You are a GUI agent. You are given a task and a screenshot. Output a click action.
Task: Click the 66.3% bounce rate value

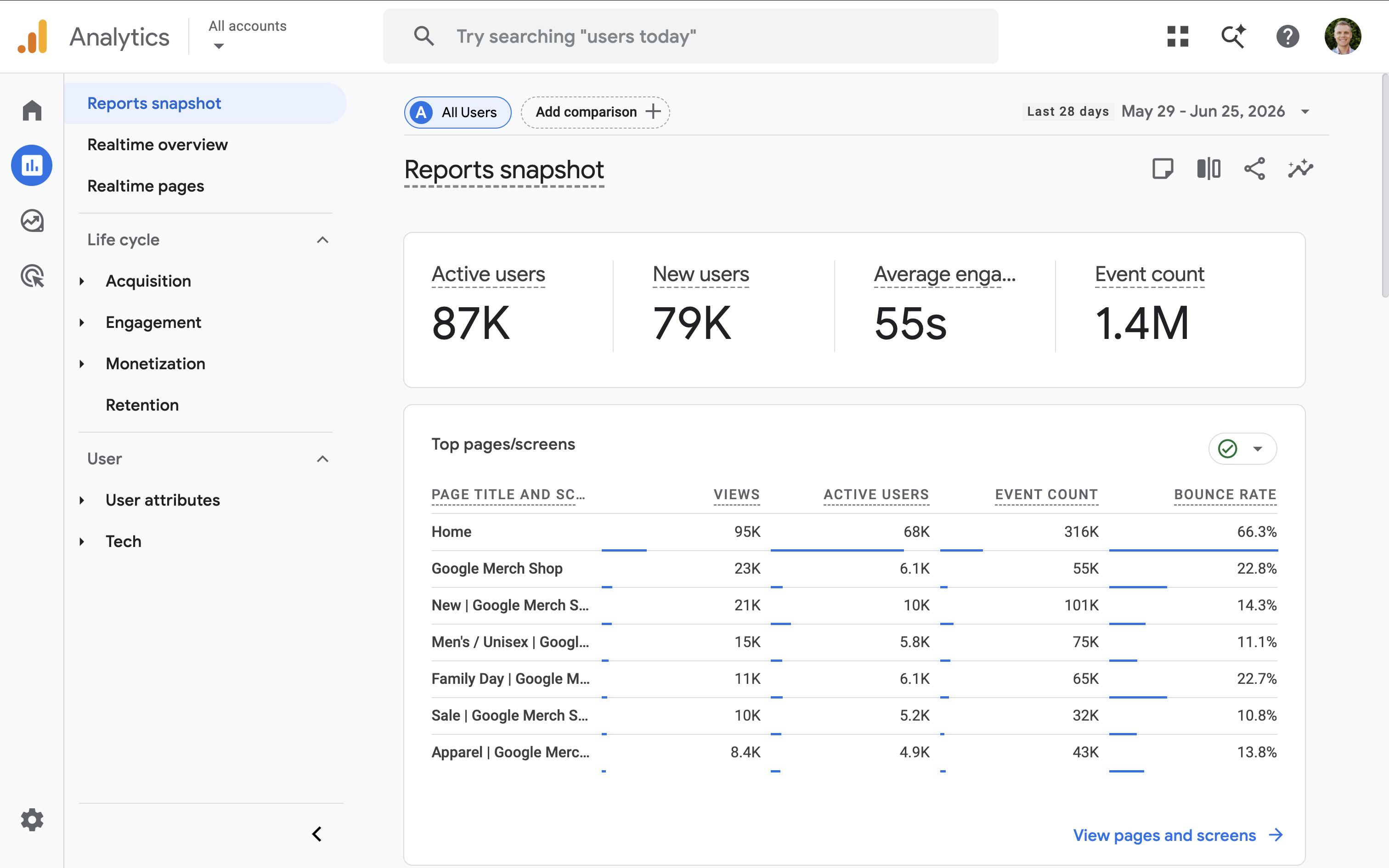[1257, 532]
